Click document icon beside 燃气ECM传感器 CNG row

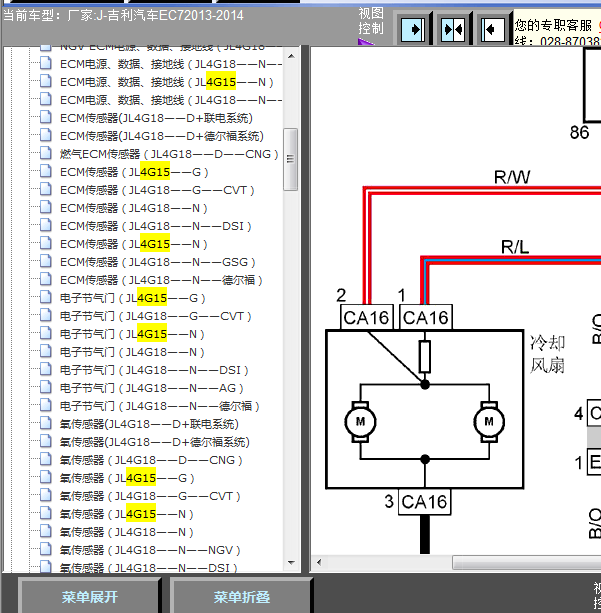click(x=46, y=153)
